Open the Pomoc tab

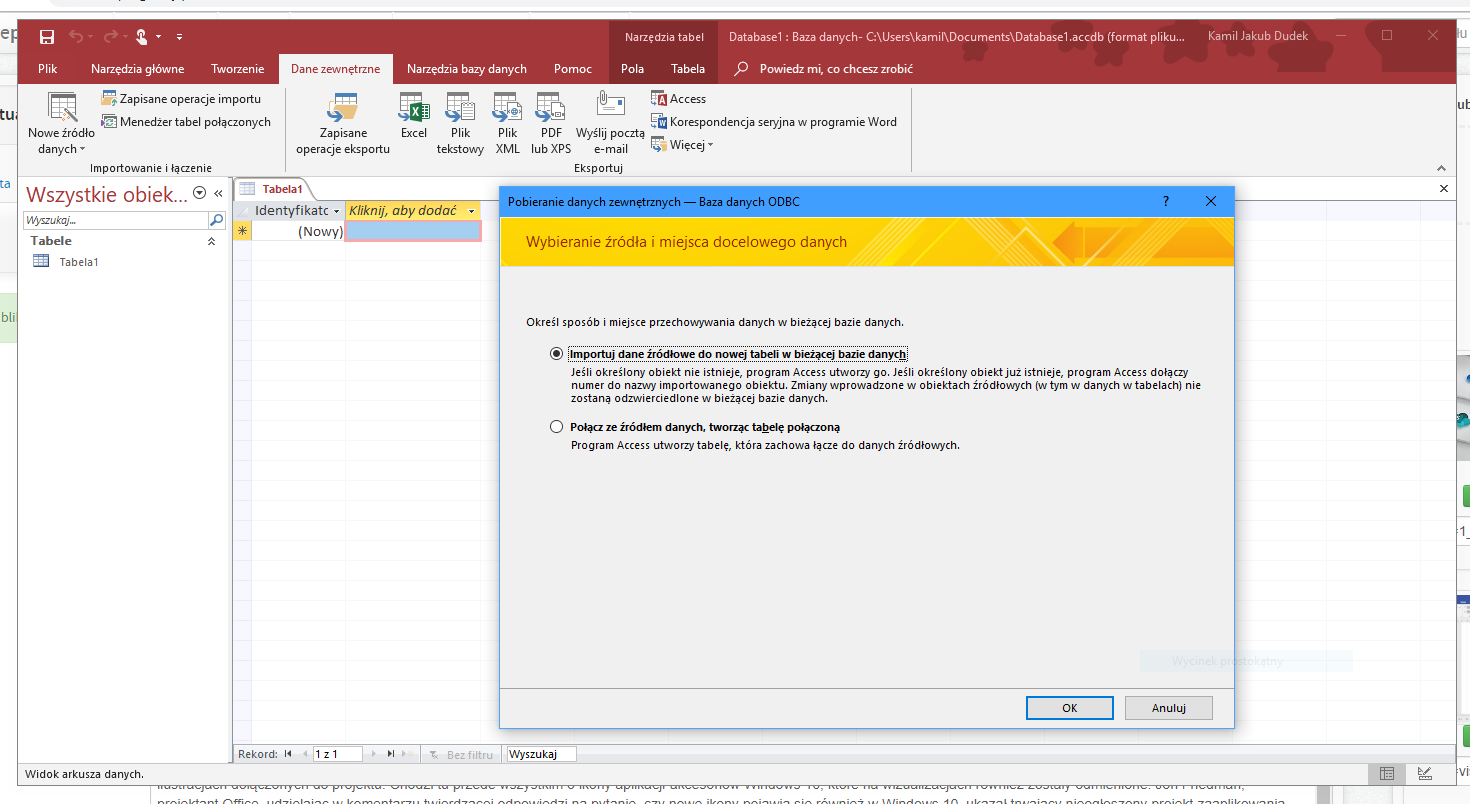pyautogui.click(x=573, y=69)
